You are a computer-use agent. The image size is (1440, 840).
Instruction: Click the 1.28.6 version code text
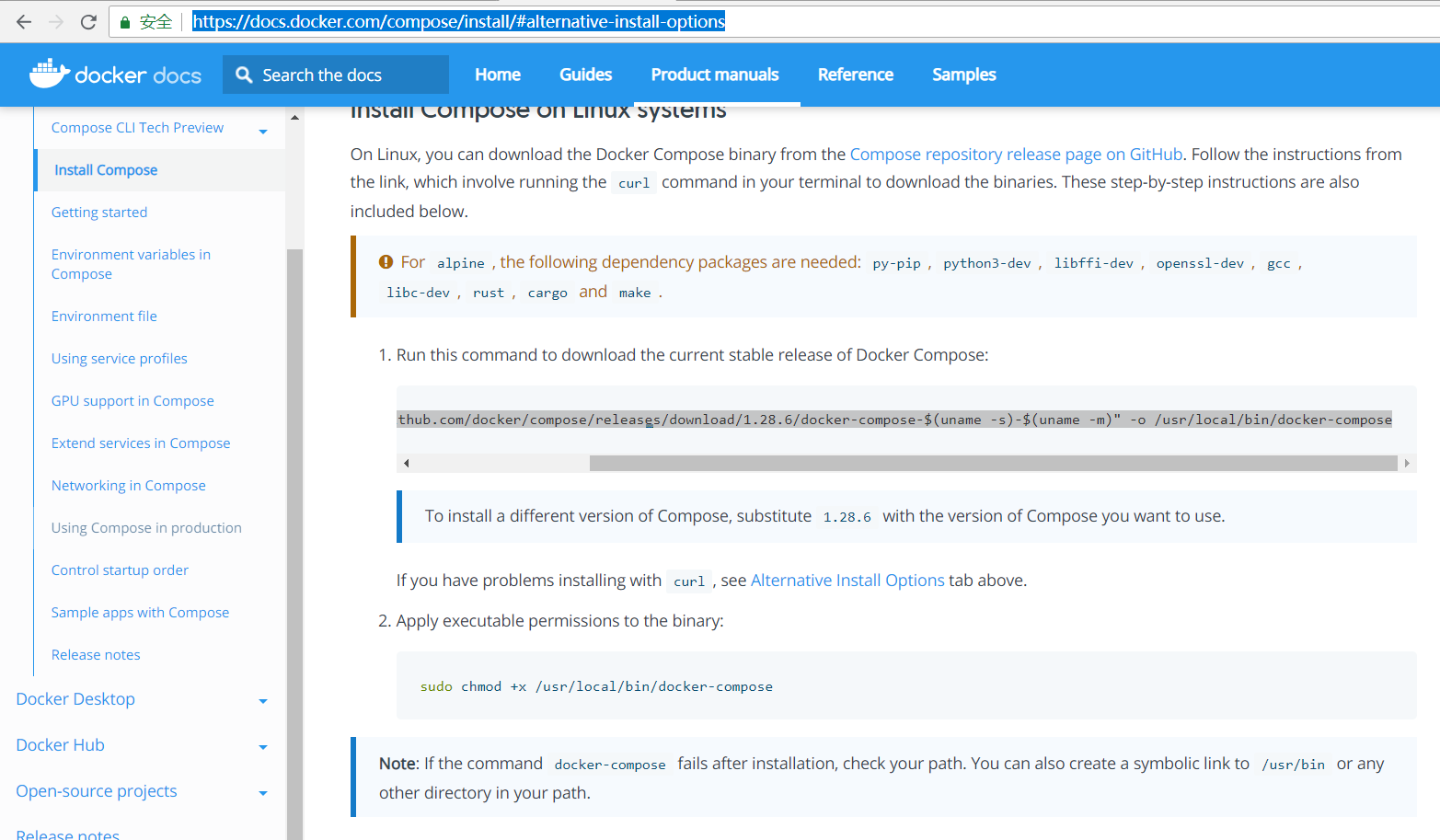(847, 517)
